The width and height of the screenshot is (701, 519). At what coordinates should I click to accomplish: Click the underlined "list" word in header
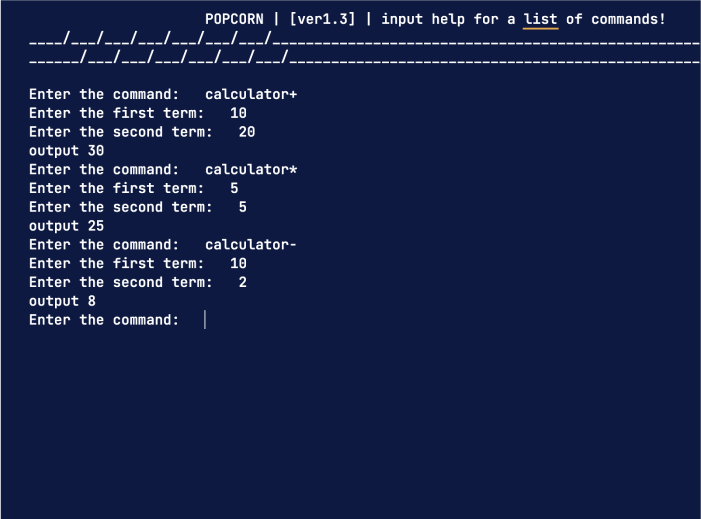coord(540,19)
